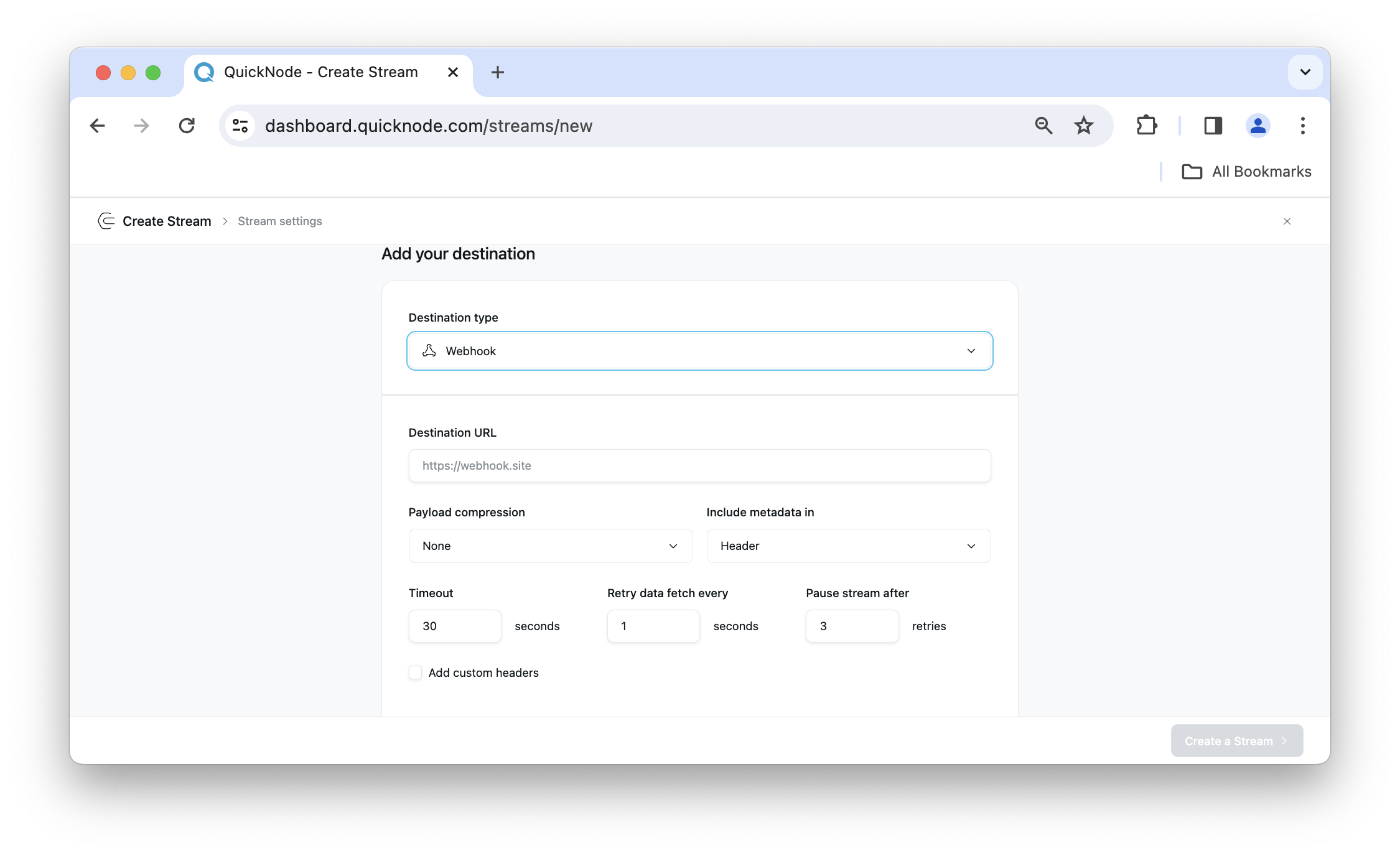
Task: Select Stream settings breadcrumb item
Action: pyautogui.click(x=280, y=221)
